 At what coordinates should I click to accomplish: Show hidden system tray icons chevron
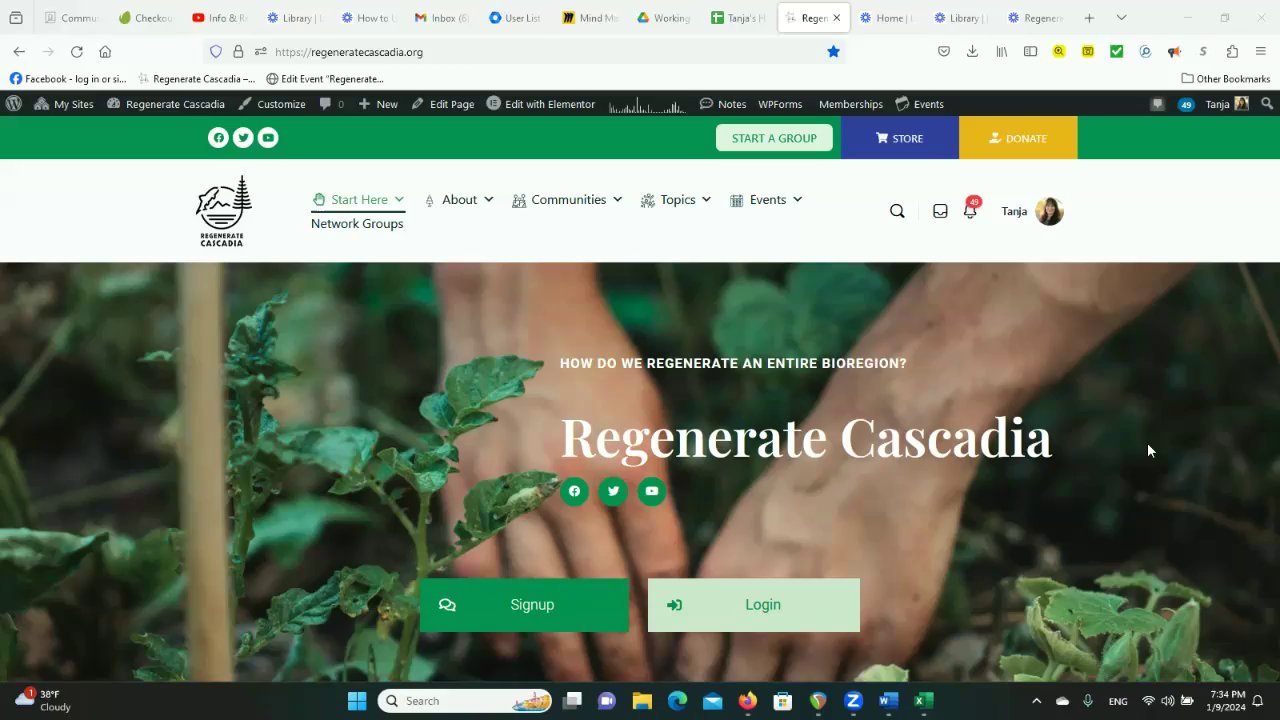tap(1036, 701)
